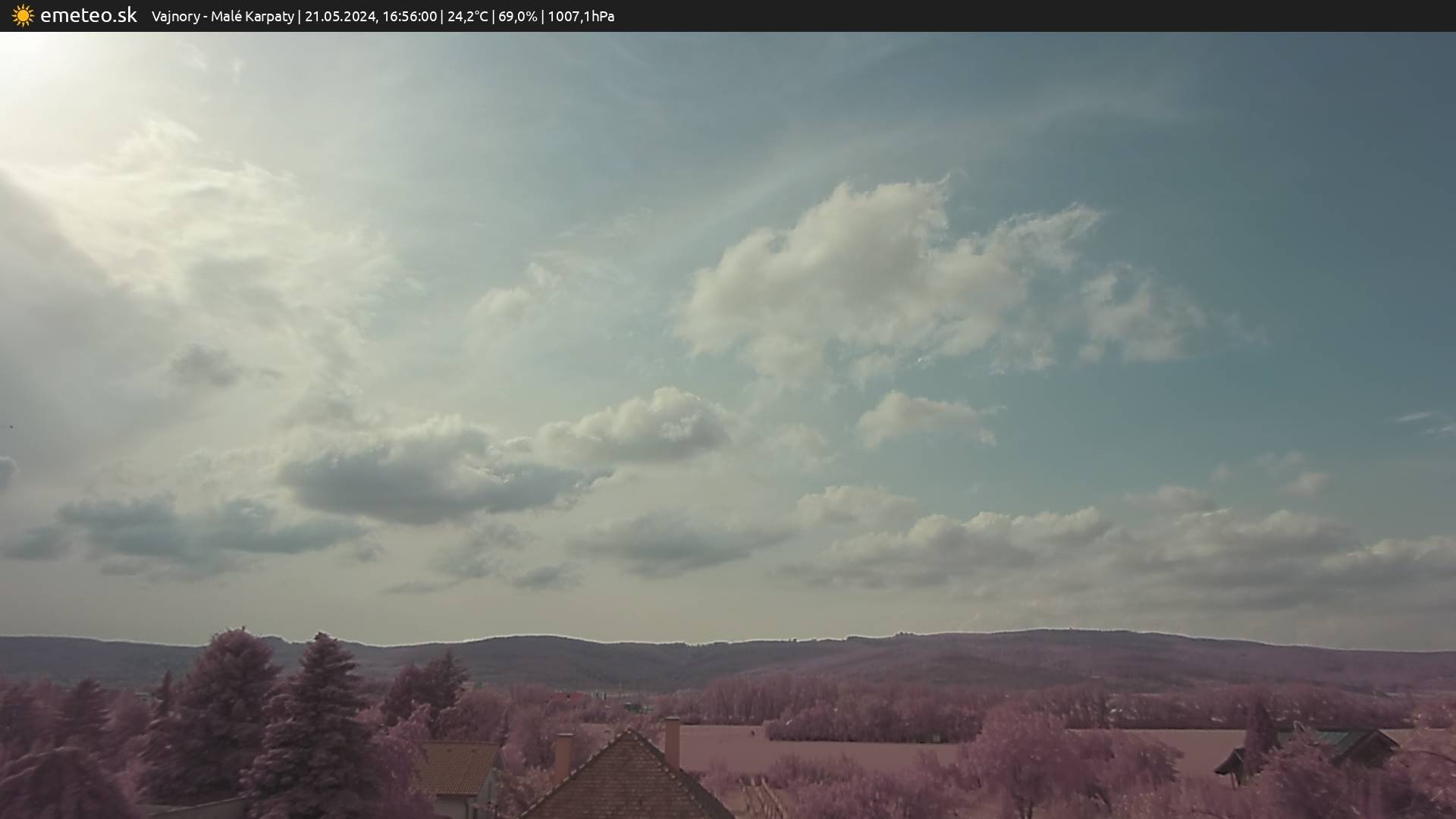Click the 21.05.2024 date stamp
The image size is (1456, 819).
pos(340,17)
